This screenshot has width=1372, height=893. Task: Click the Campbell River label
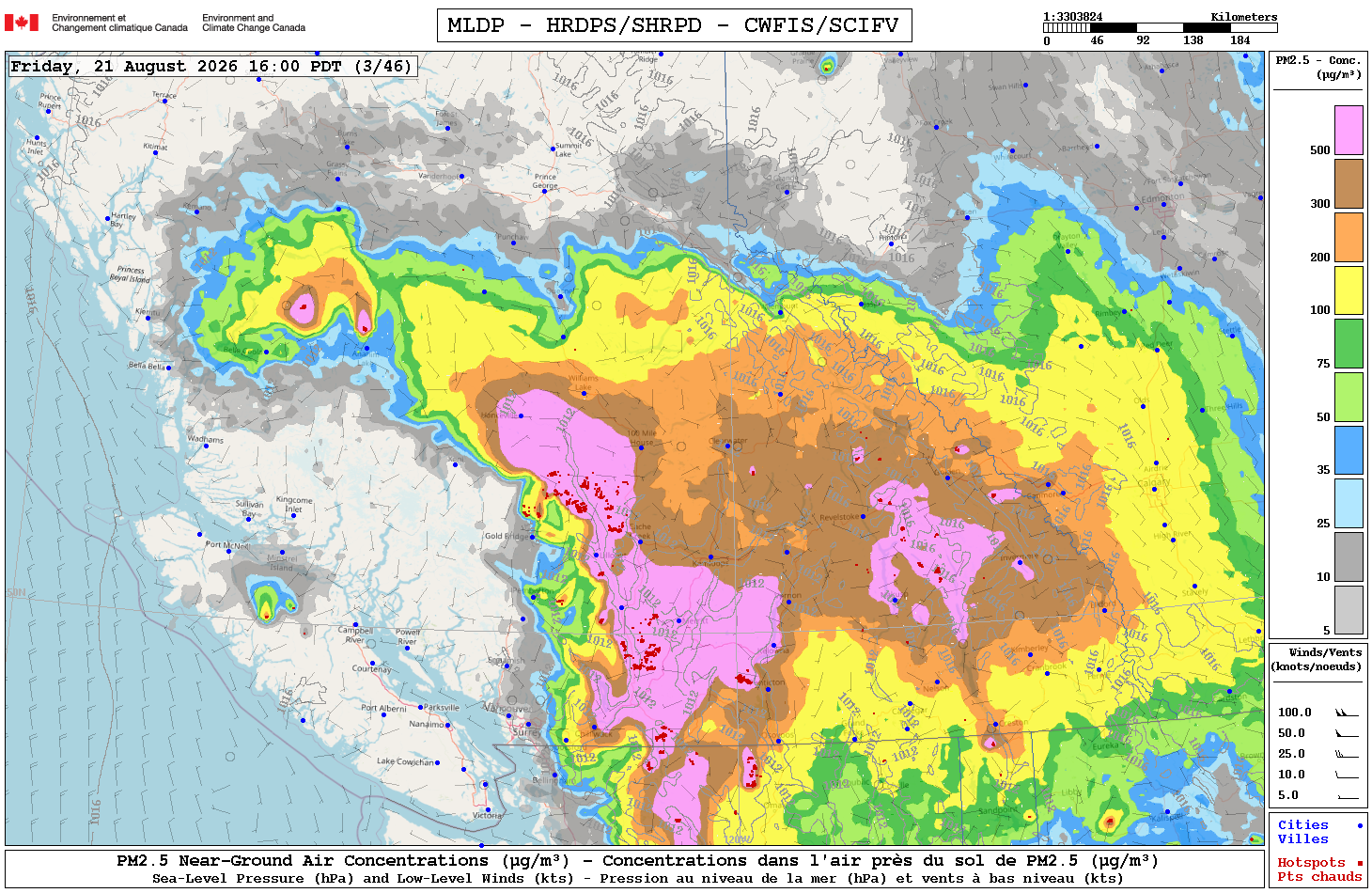pos(355,635)
